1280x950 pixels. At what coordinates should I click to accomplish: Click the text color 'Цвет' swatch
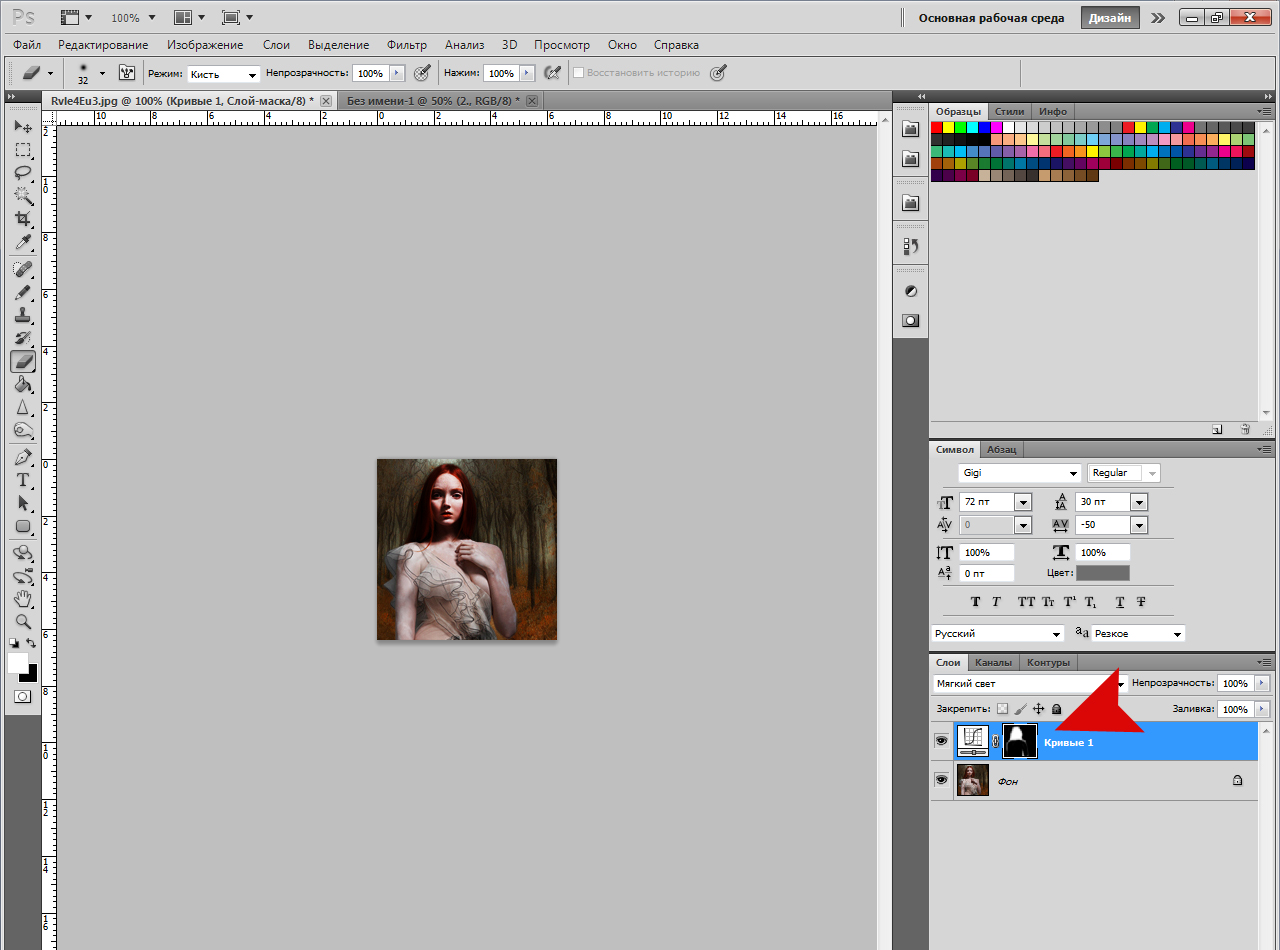click(x=1103, y=573)
